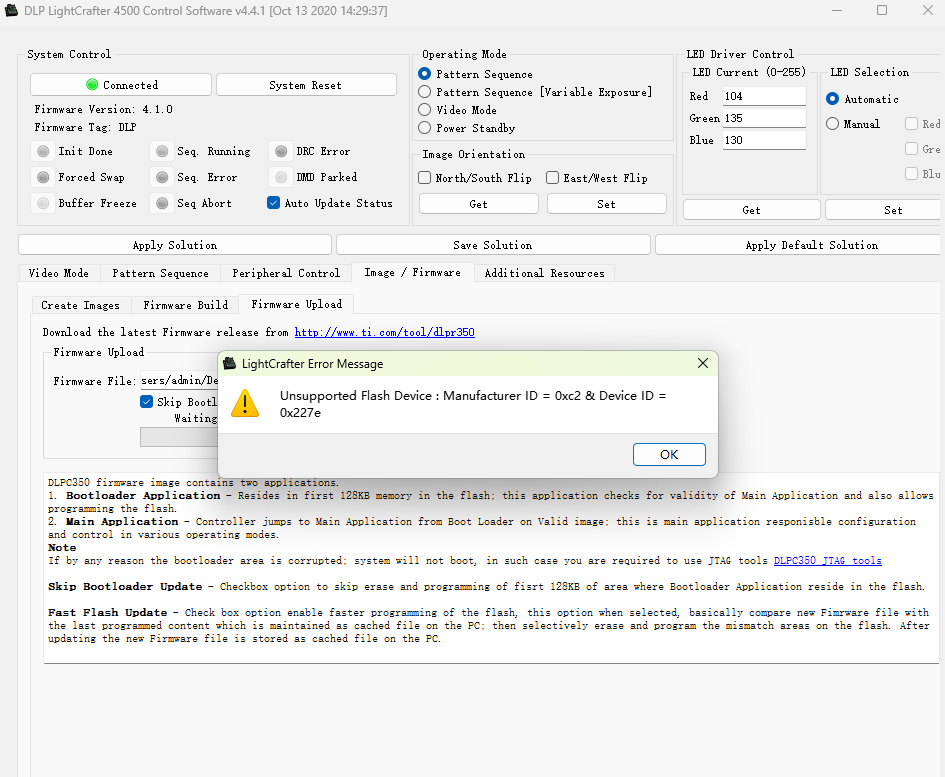Select Manual LED selection
This screenshot has width=945, height=777.
(x=832, y=124)
